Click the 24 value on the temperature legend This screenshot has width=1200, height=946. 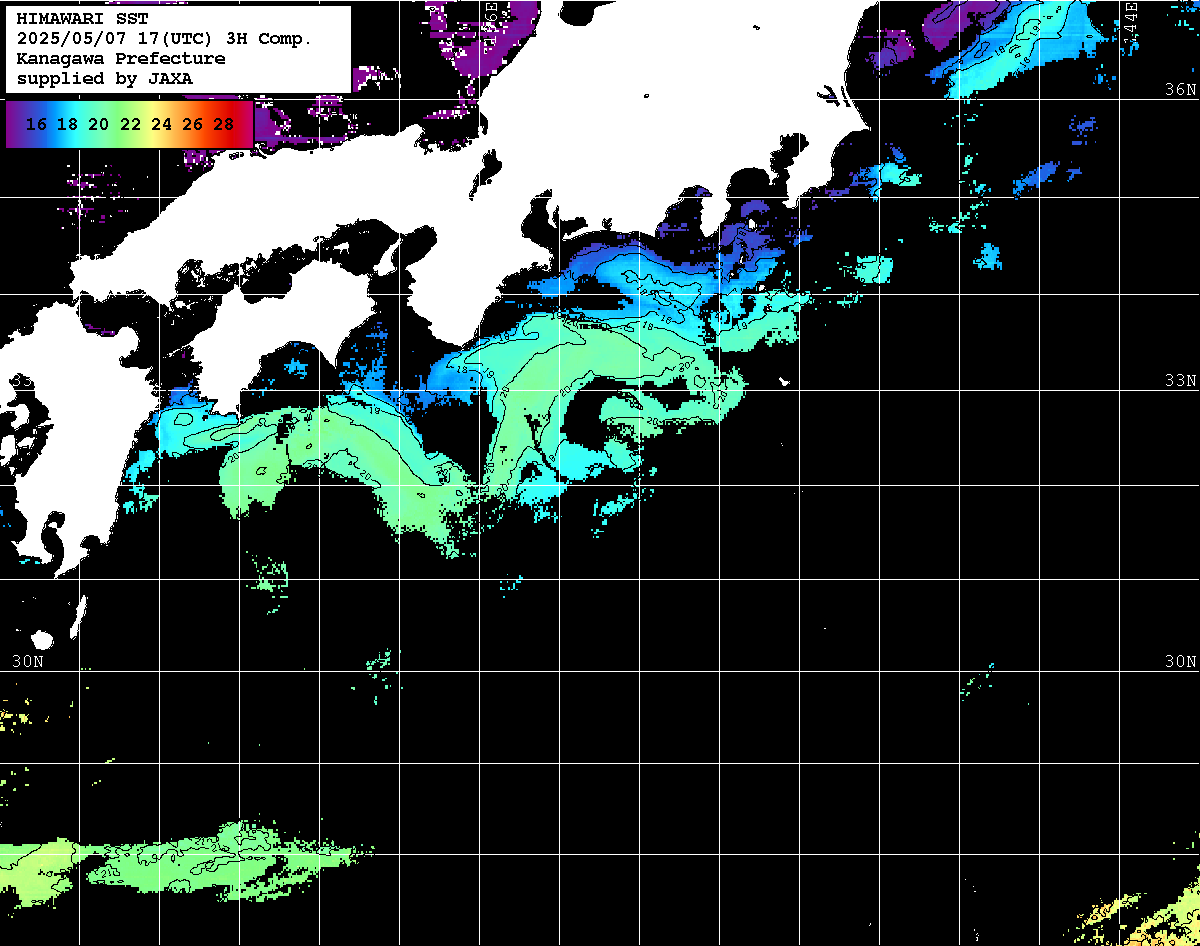[161, 125]
